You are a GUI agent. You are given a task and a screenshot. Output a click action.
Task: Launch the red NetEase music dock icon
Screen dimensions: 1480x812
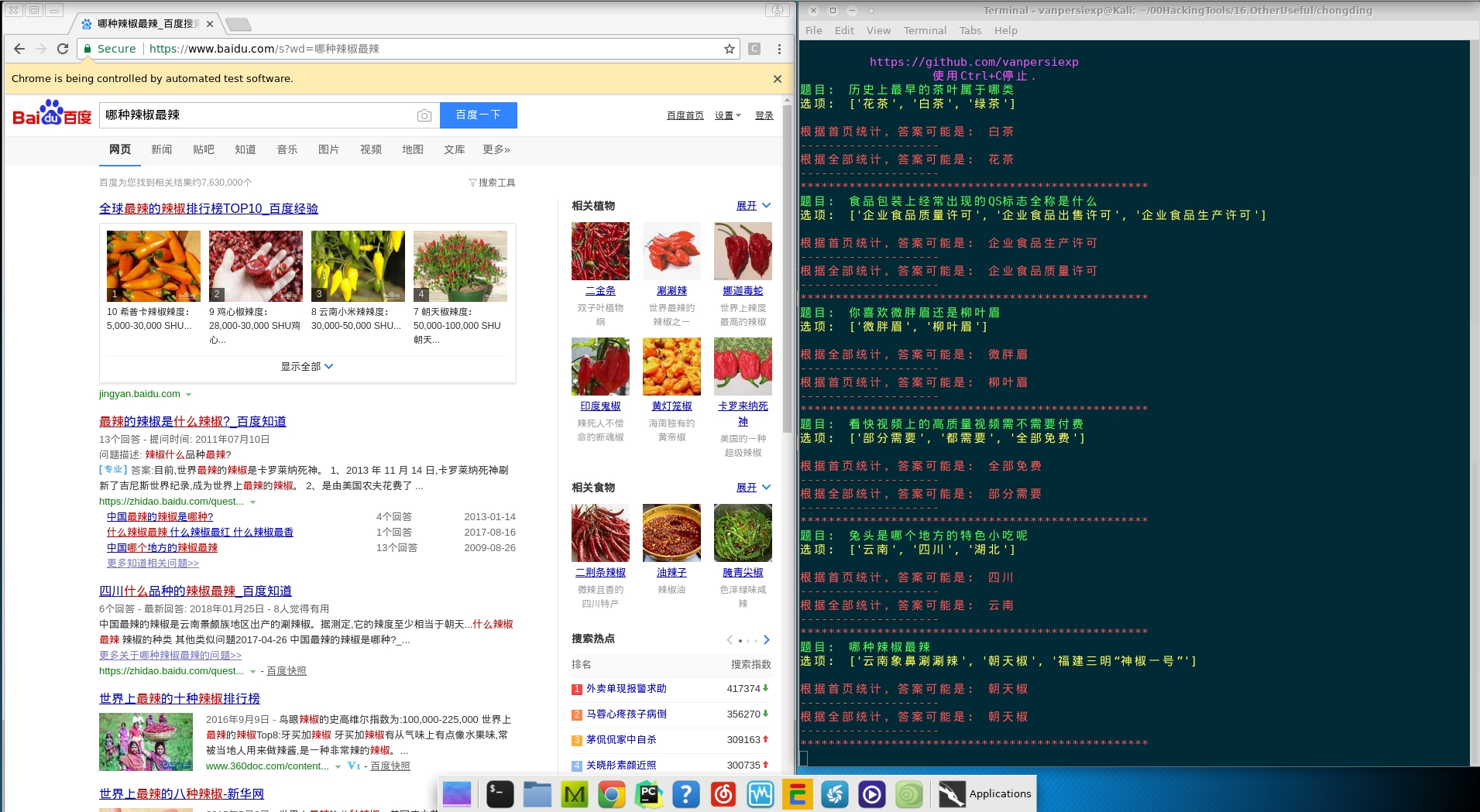click(x=723, y=794)
